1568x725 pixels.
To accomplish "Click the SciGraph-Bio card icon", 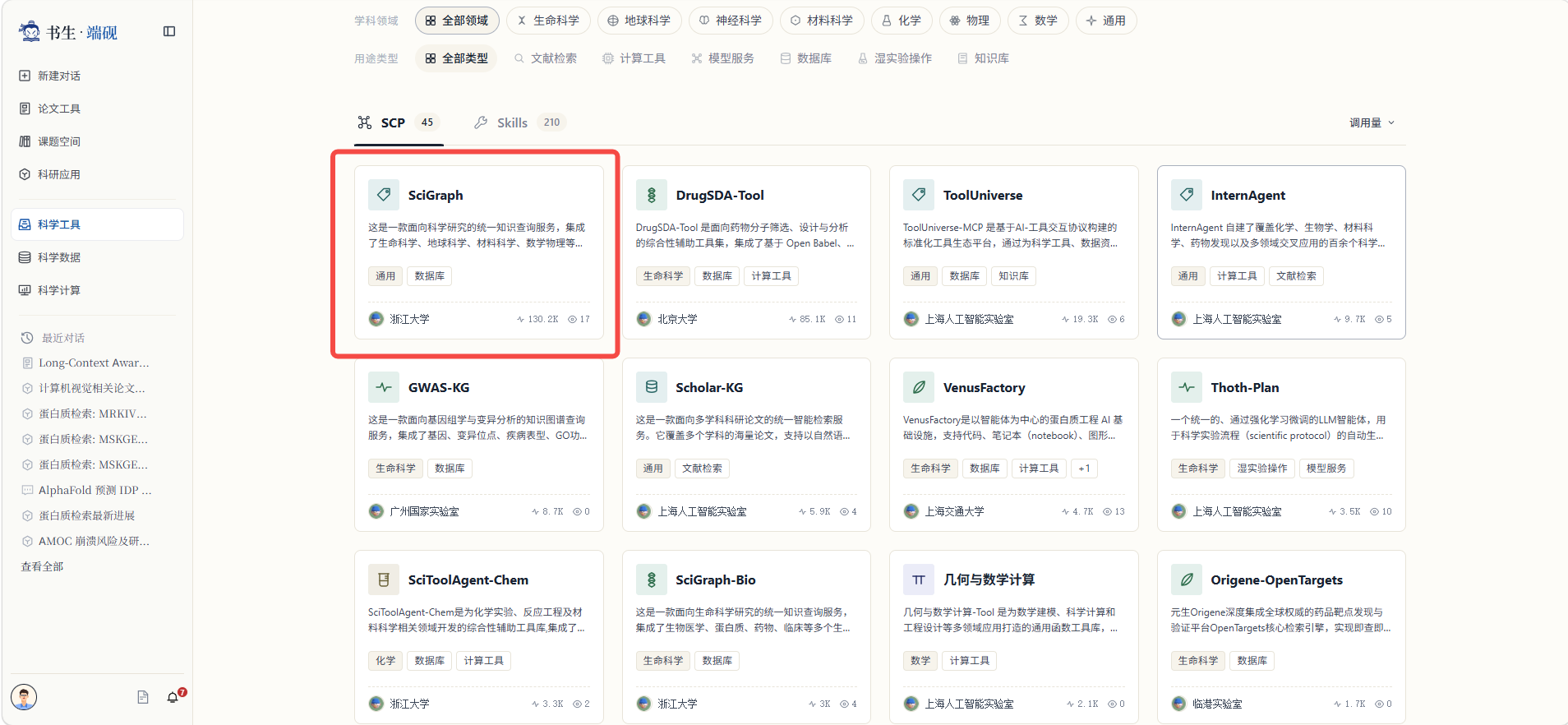I will coord(652,580).
